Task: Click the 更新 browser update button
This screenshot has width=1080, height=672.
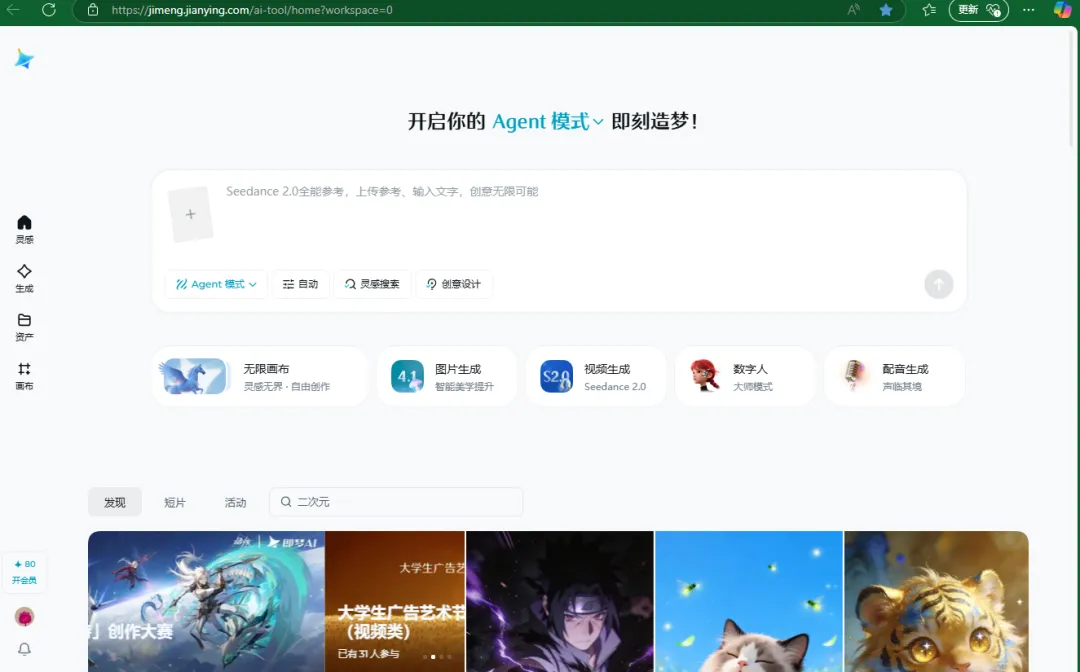Action: tap(979, 10)
